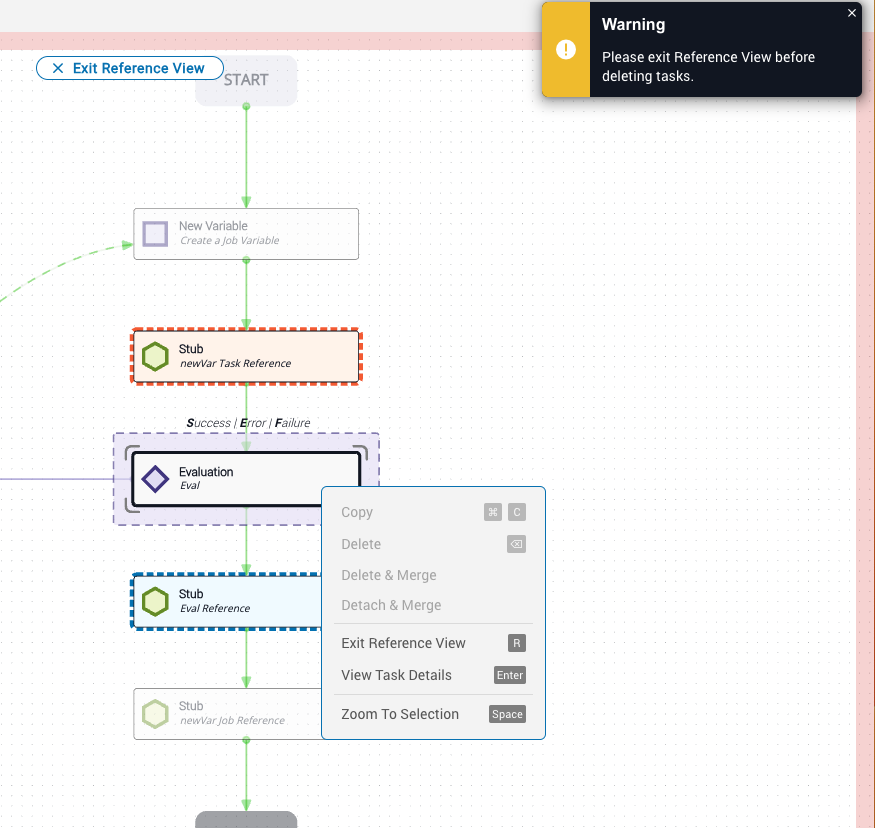Screen dimensions: 875x828
Task: Click the New Variable square icon
Action: (155, 234)
